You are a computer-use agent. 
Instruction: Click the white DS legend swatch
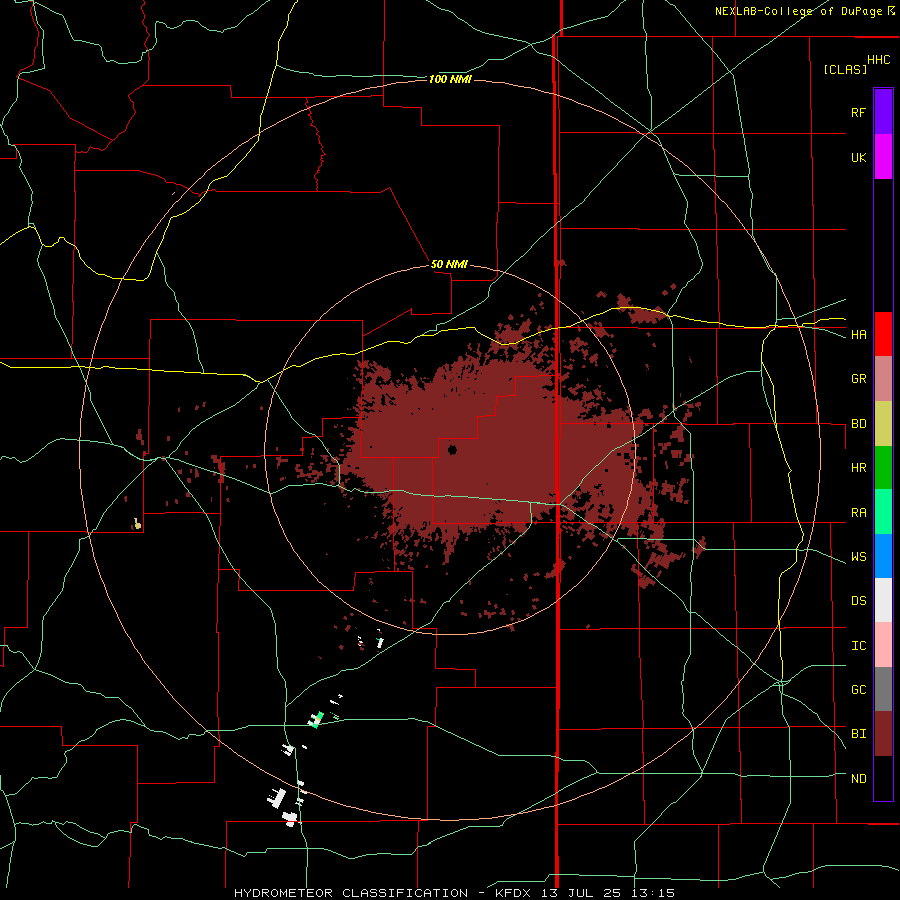coord(883,600)
